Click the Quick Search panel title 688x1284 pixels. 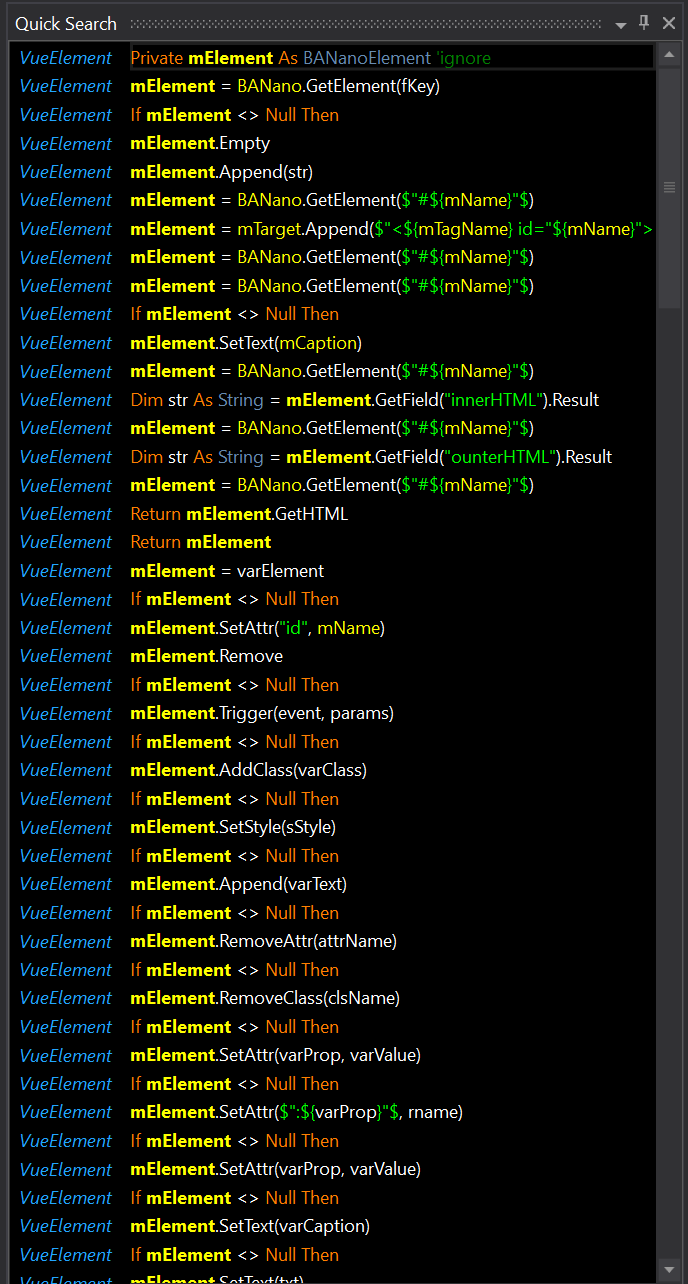pos(66,24)
